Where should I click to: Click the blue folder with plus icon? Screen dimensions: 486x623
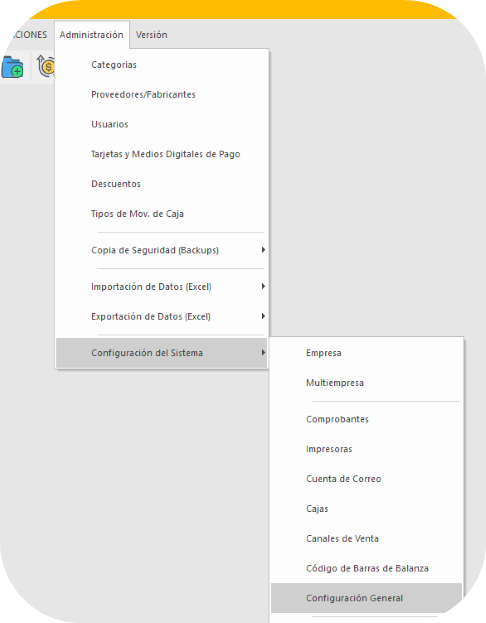pos(12,67)
